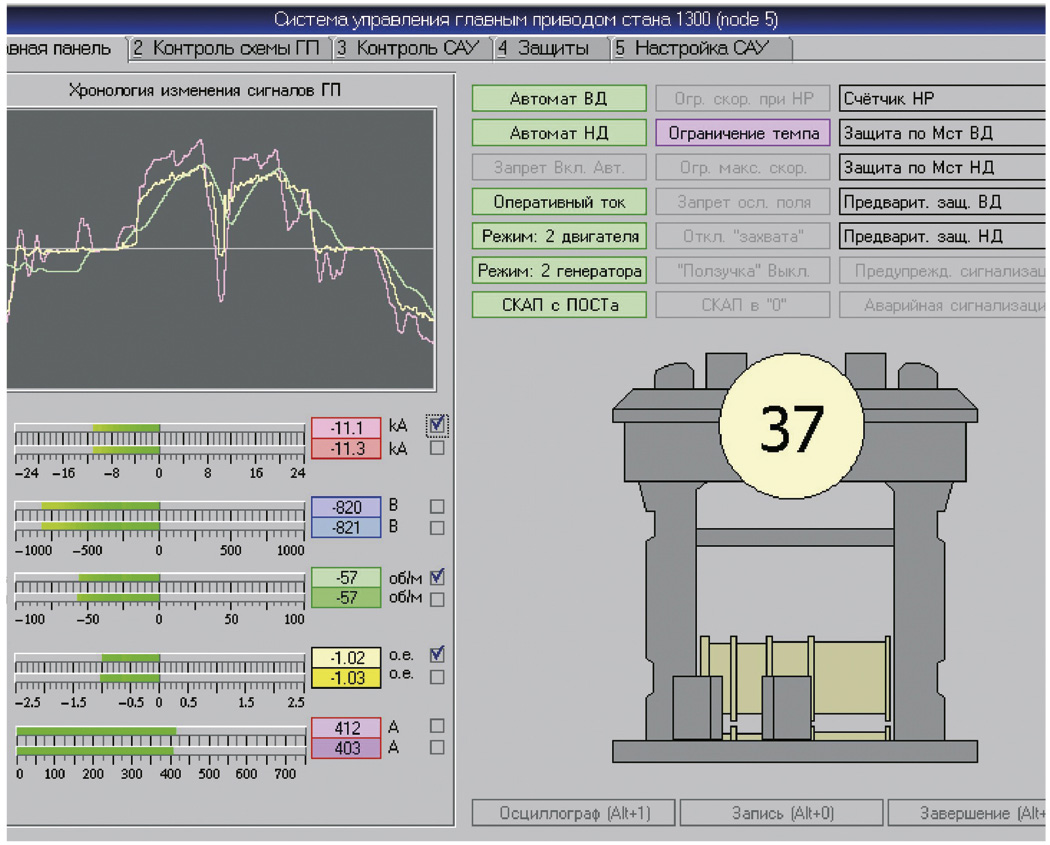Open the Осциллограф (Alt+1) button
The image size is (1050, 845).
click(x=574, y=813)
